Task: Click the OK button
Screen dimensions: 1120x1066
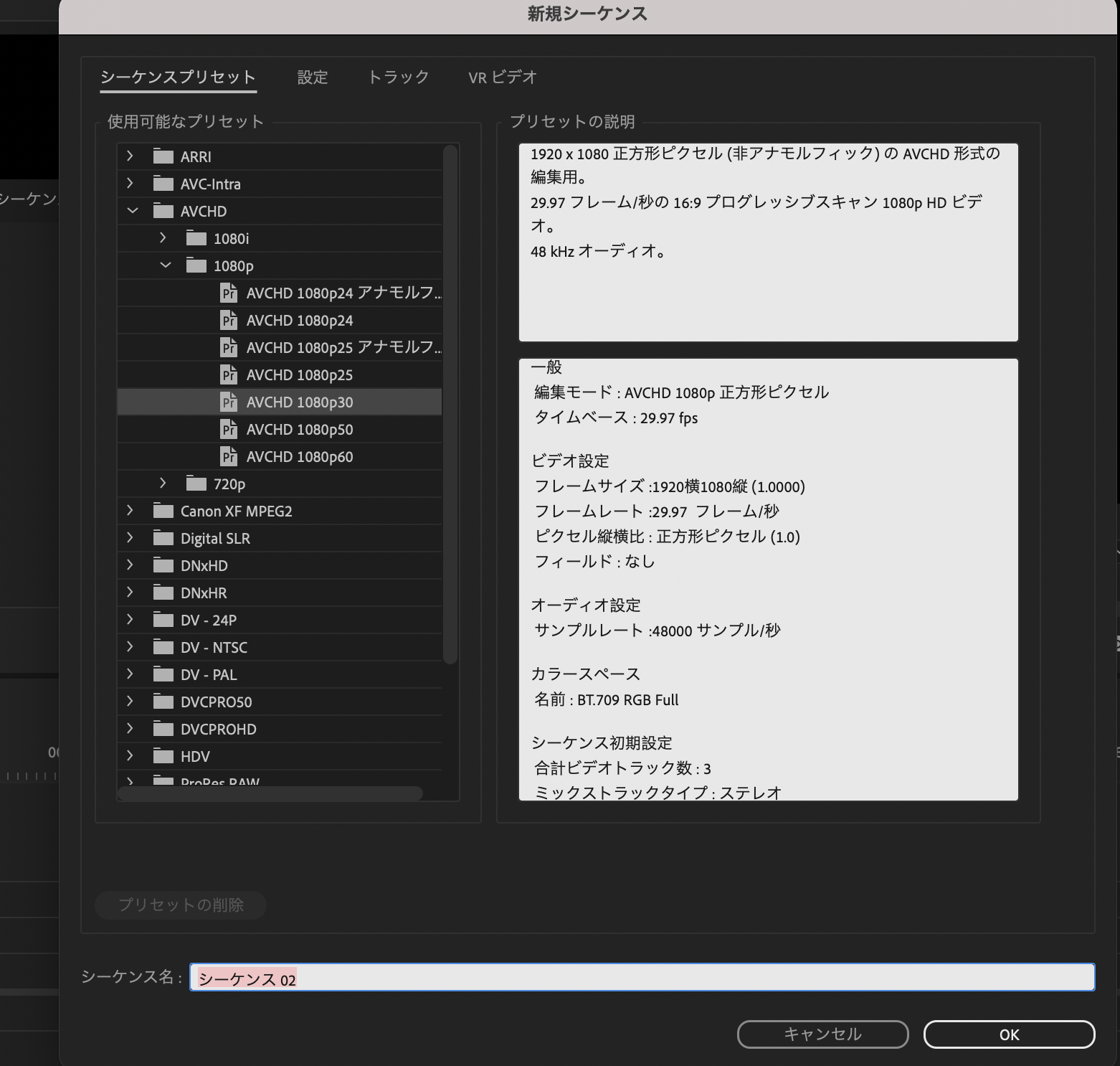Action: pyautogui.click(x=1008, y=1034)
